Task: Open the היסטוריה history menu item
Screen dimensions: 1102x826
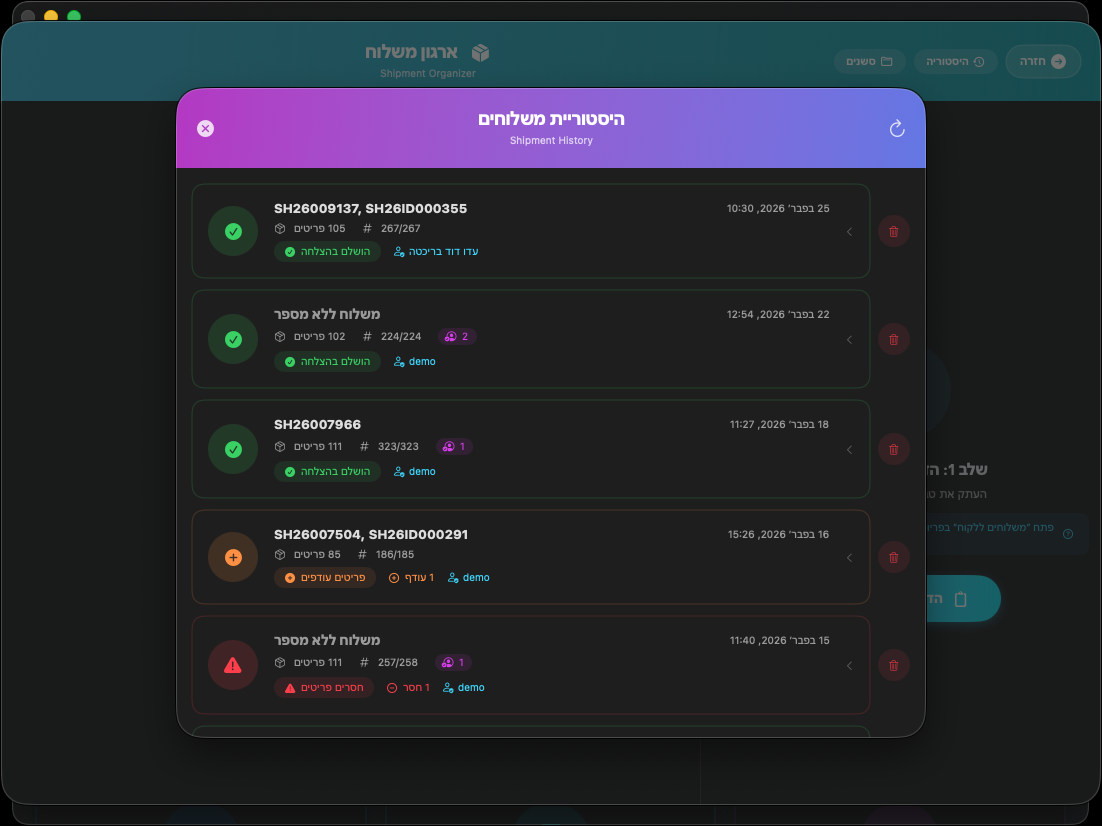Action: click(x=954, y=61)
